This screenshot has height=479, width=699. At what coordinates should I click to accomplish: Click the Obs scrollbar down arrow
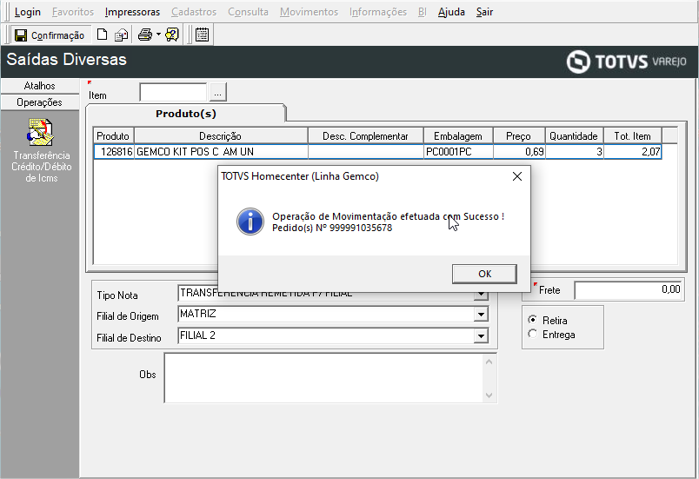489,395
